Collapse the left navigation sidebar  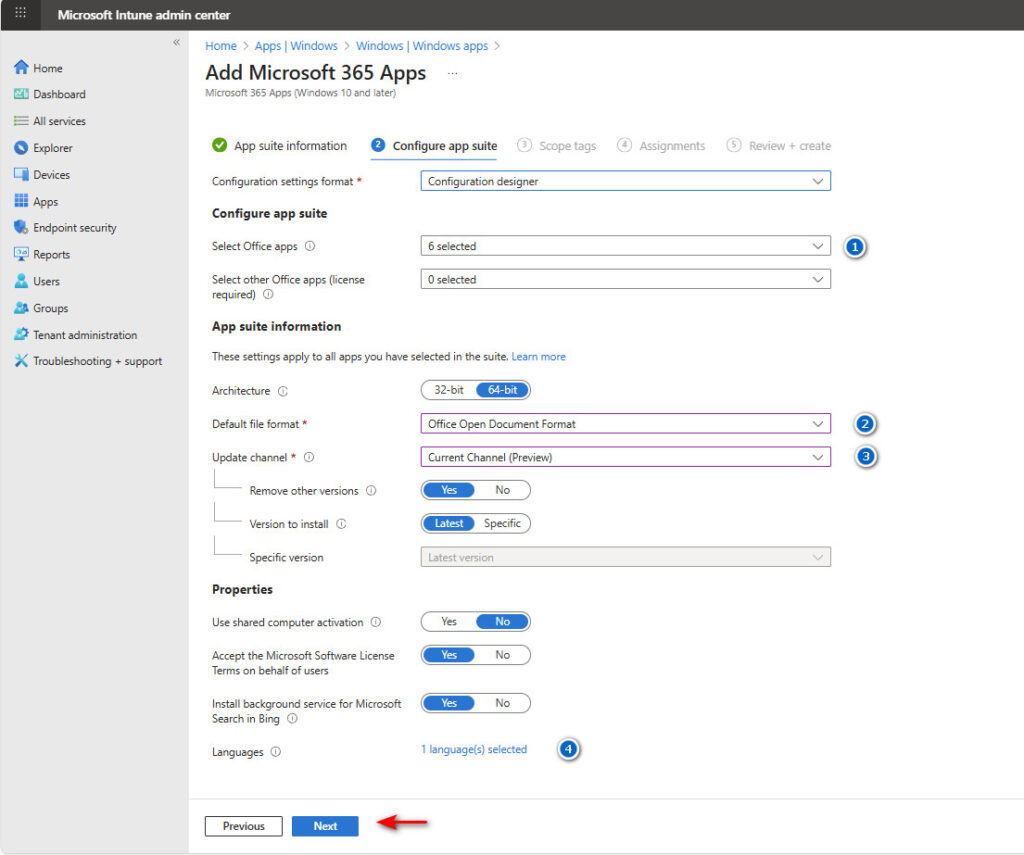click(x=176, y=43)
